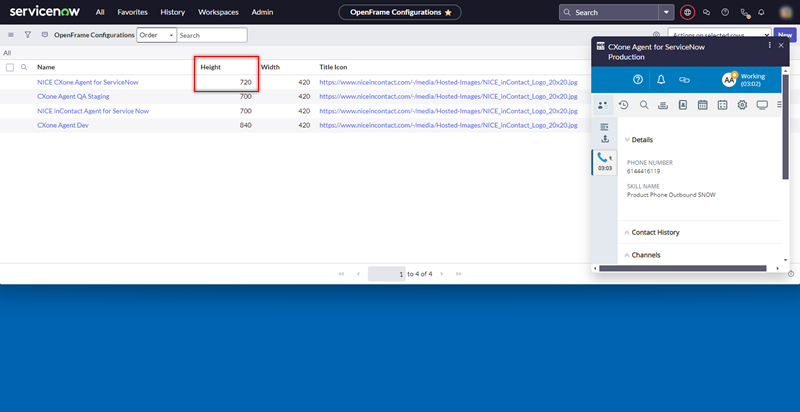800x412 pixels.
Task: Click CXone Agent Dev title icon URL
Action: click(448, 125)
